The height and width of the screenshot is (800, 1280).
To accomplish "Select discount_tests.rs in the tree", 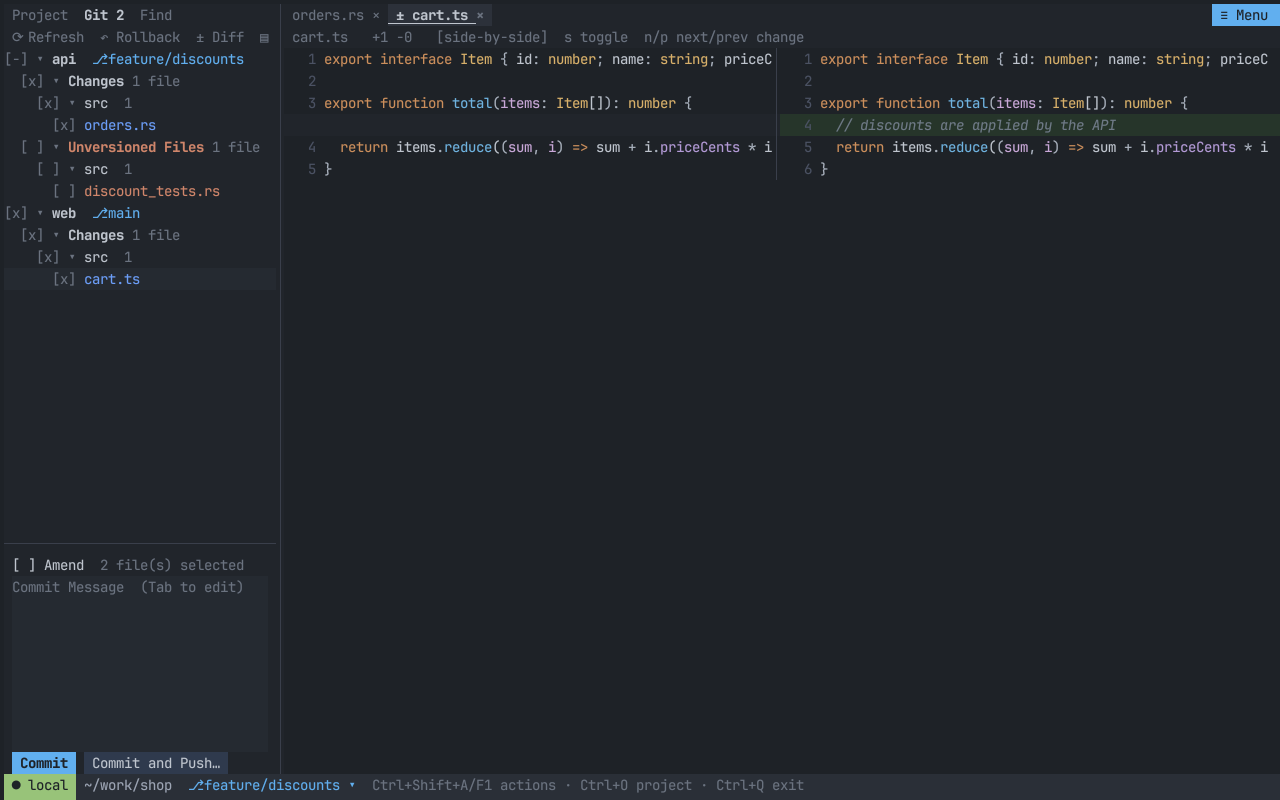I will coord(152,191).
